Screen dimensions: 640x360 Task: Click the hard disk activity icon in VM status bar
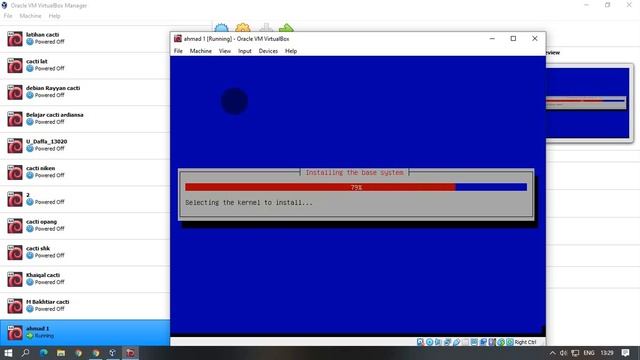tap(420, 342)
